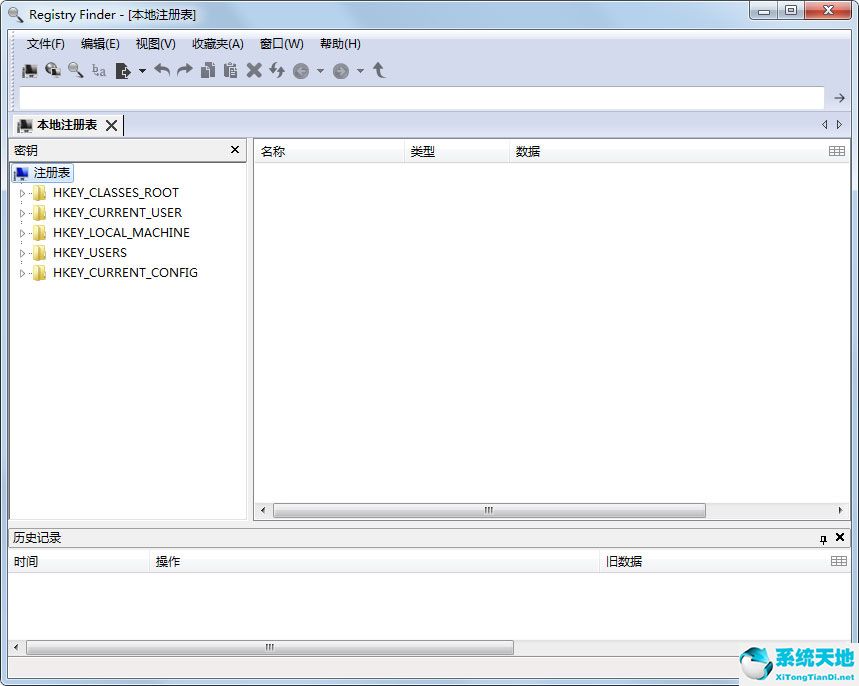Click the local registry computer toolbar icon
Viewport: 859px width, 686px height.
(30, 70)
